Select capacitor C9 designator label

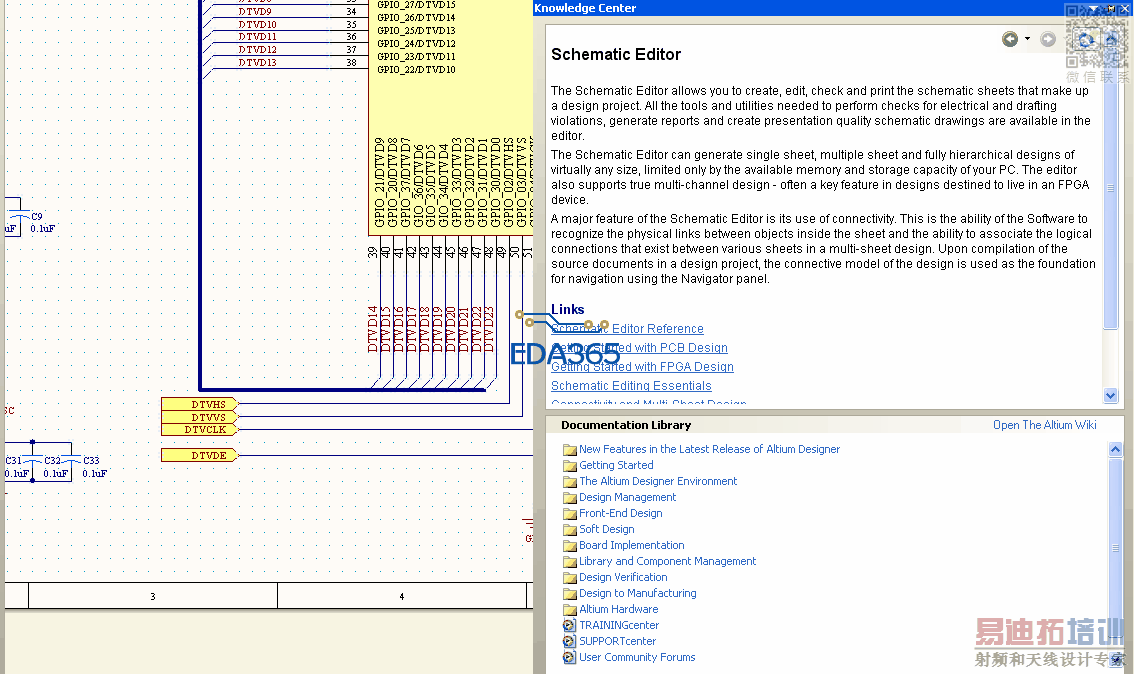pyautogui.click(x=37, y=216)
